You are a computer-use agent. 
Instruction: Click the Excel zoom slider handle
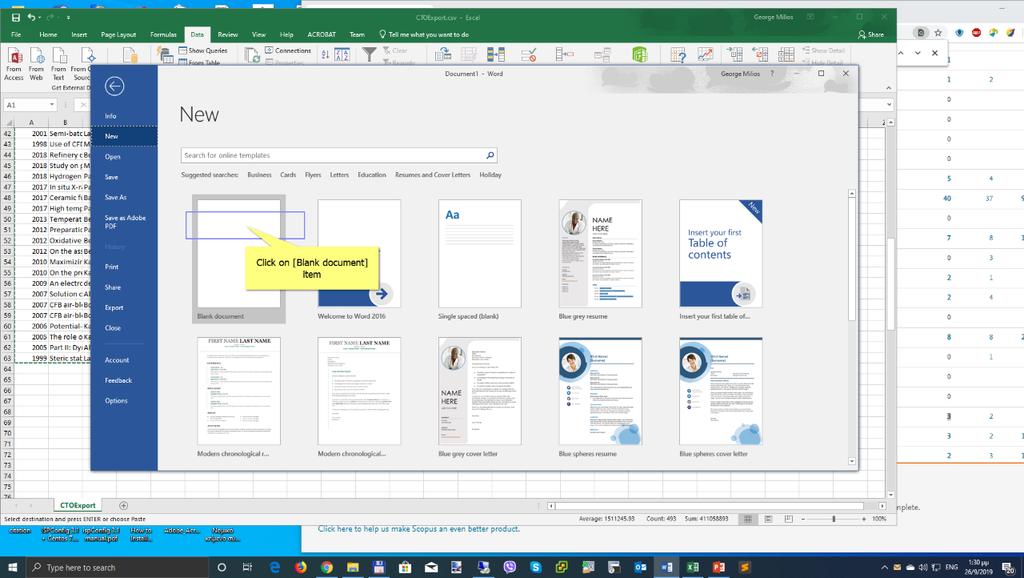833,519
